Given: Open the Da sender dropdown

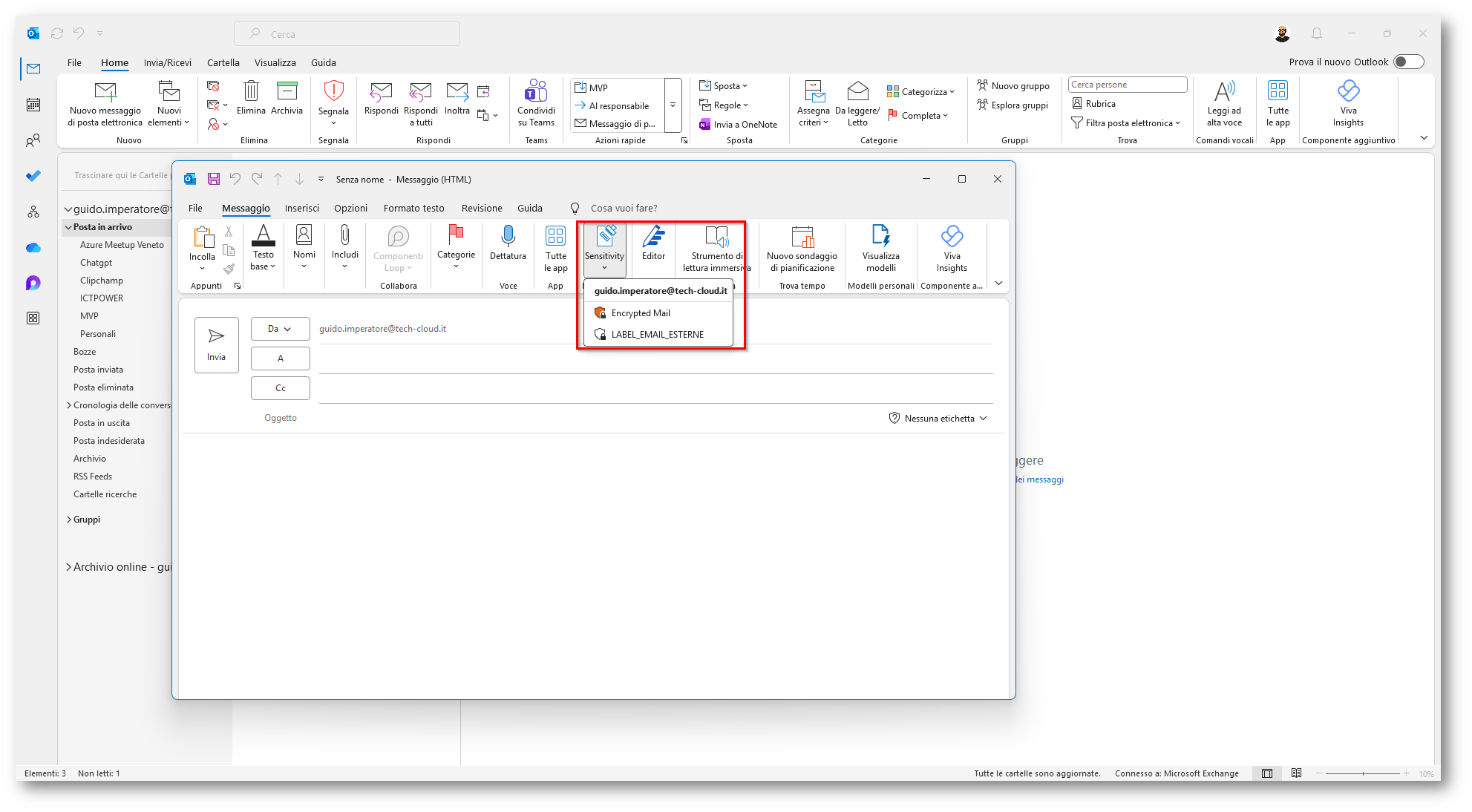Looking at the screenshot, I should (280, 329).
